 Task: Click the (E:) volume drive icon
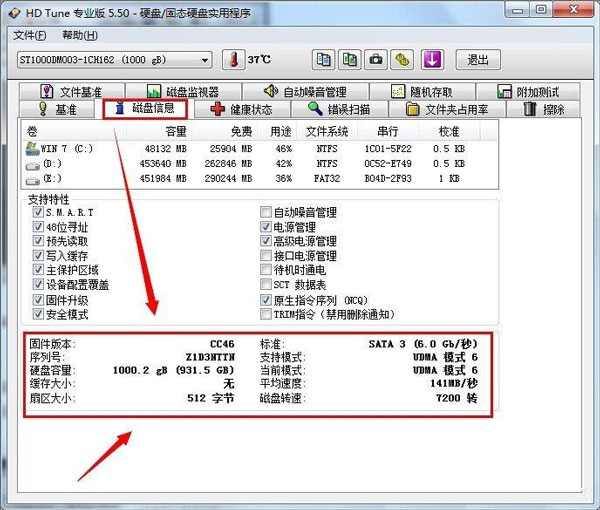pos(33,181)
